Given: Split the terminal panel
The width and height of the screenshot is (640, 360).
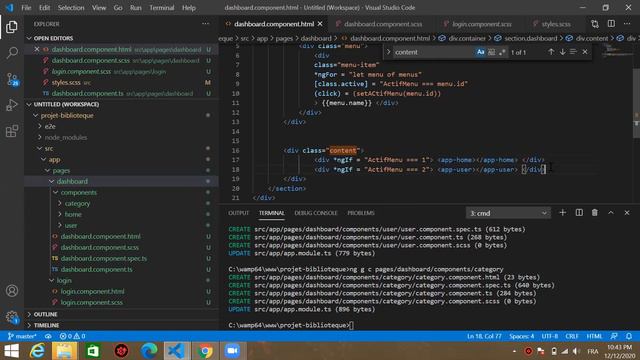Looking at the screenshot, I should click(x=579, y=213).
